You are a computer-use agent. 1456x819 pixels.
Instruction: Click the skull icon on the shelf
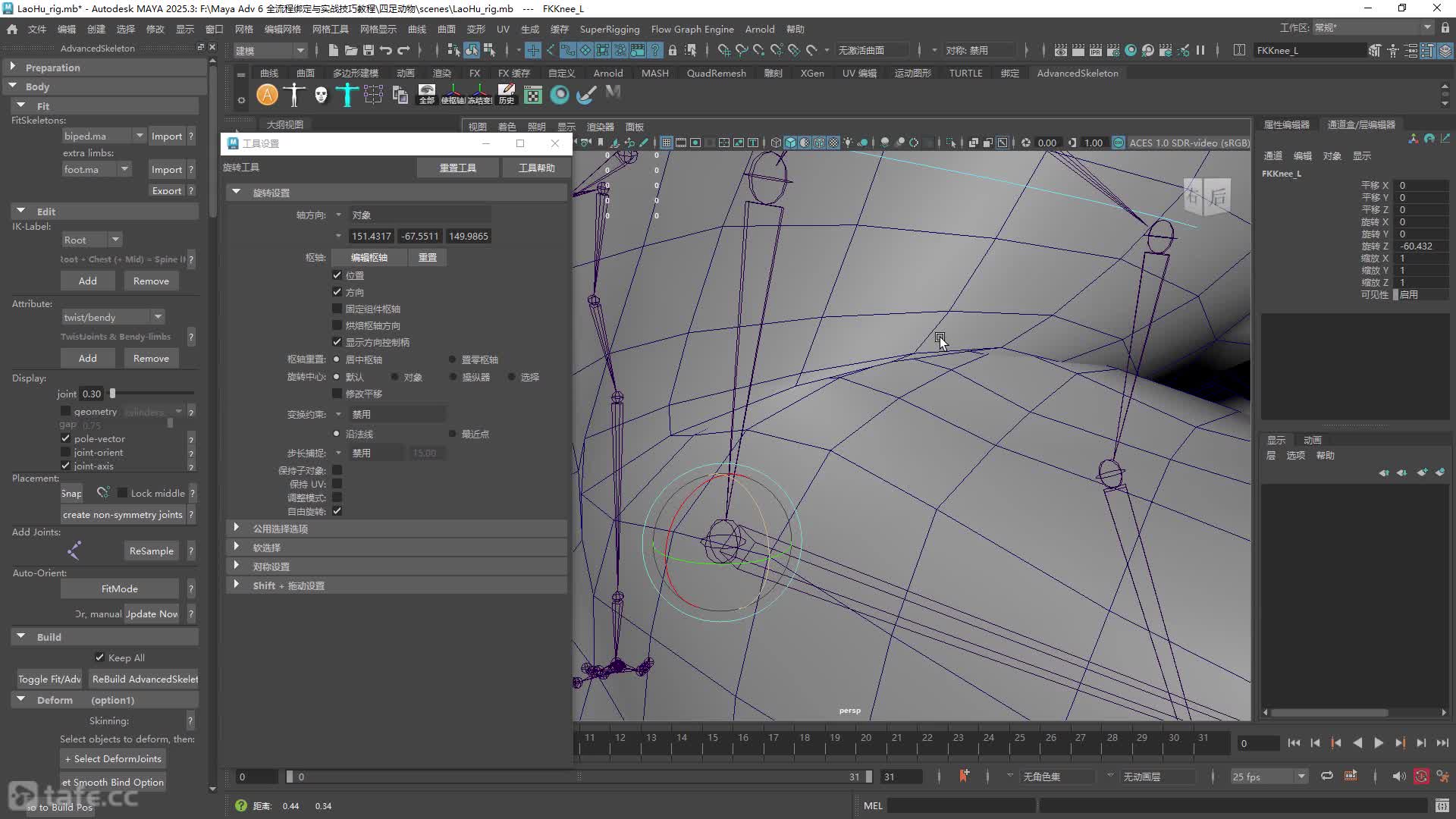click(321, 95)
